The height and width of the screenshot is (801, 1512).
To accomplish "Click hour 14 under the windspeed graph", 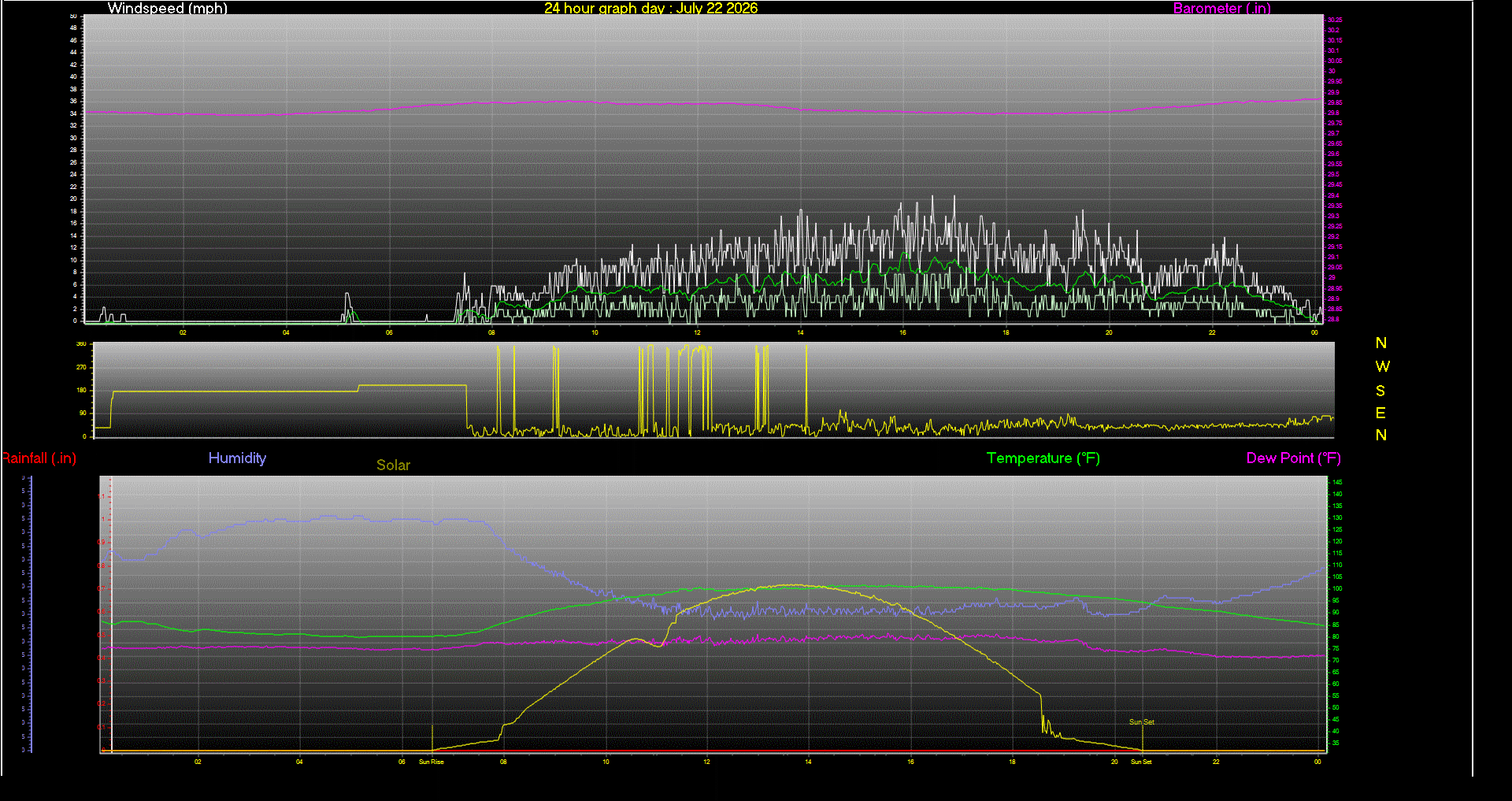I will coord(800,332).
